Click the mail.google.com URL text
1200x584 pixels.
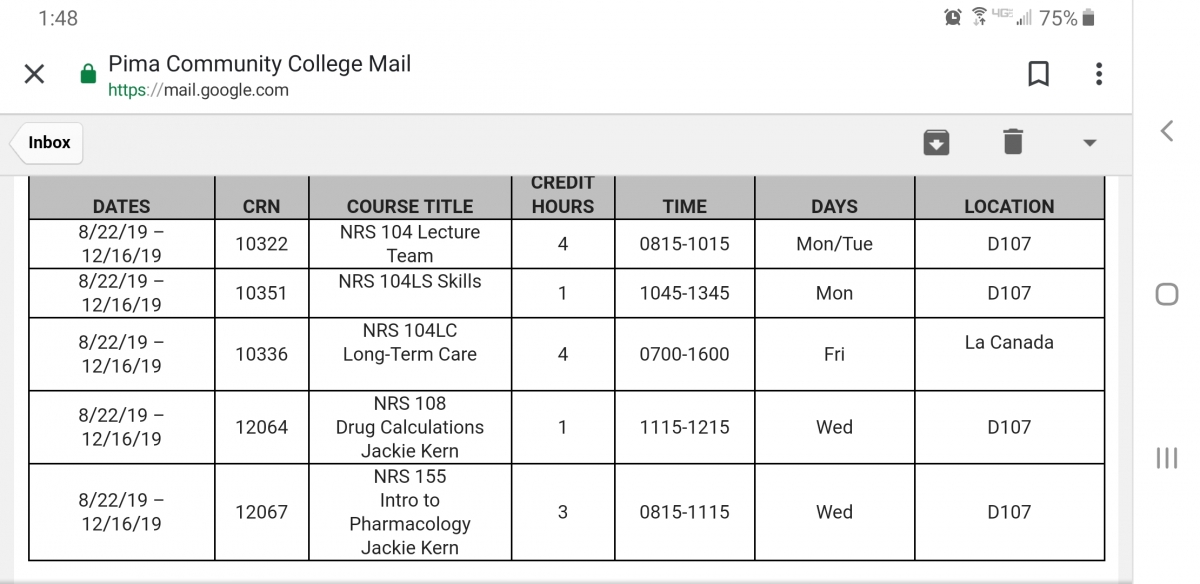coord(198,90)
